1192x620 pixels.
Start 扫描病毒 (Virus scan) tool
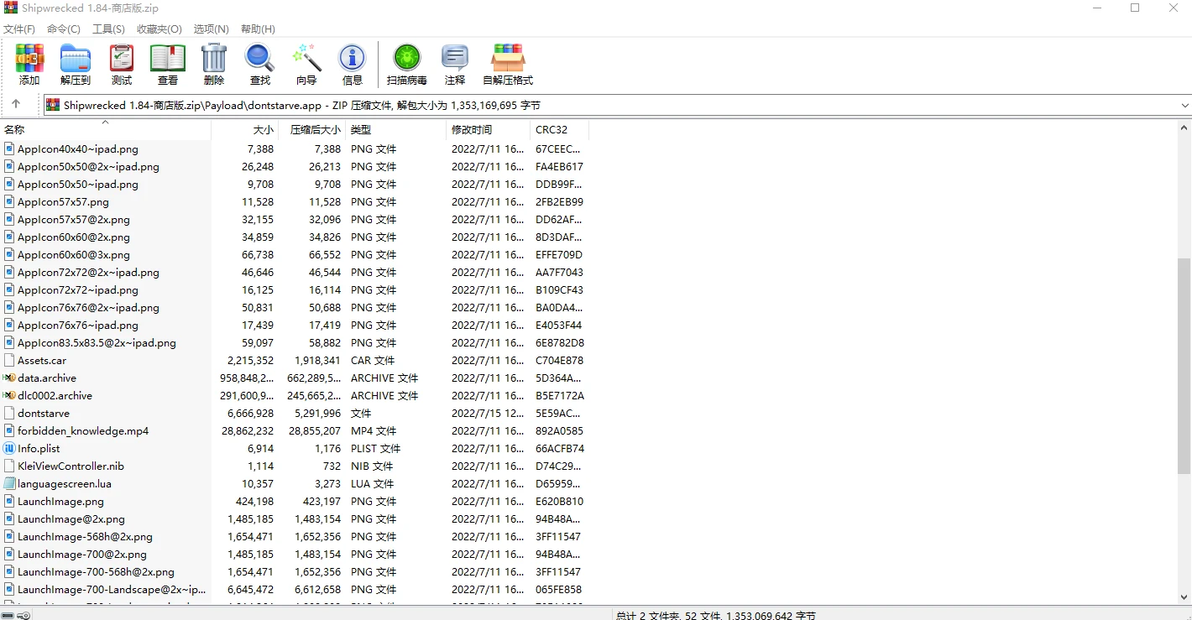[406, 65]
